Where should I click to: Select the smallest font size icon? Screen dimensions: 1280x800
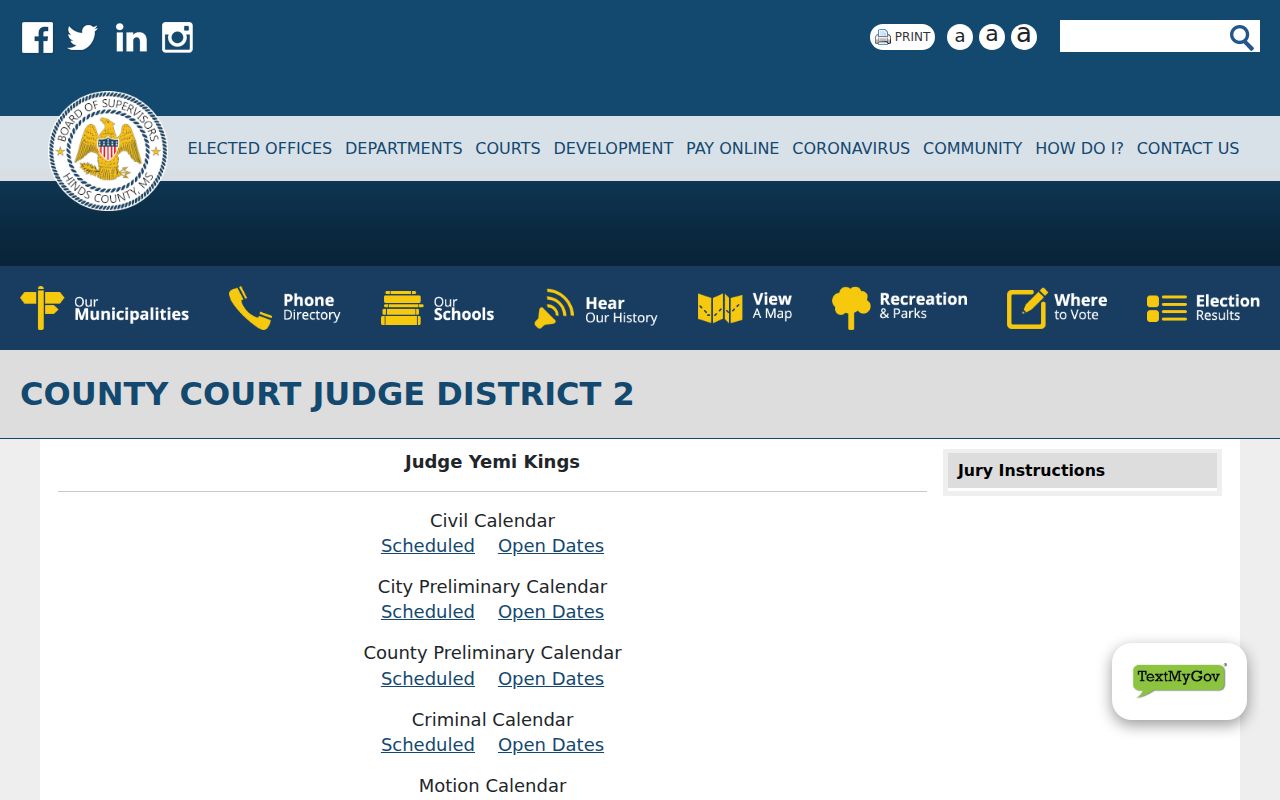point(959,37)
